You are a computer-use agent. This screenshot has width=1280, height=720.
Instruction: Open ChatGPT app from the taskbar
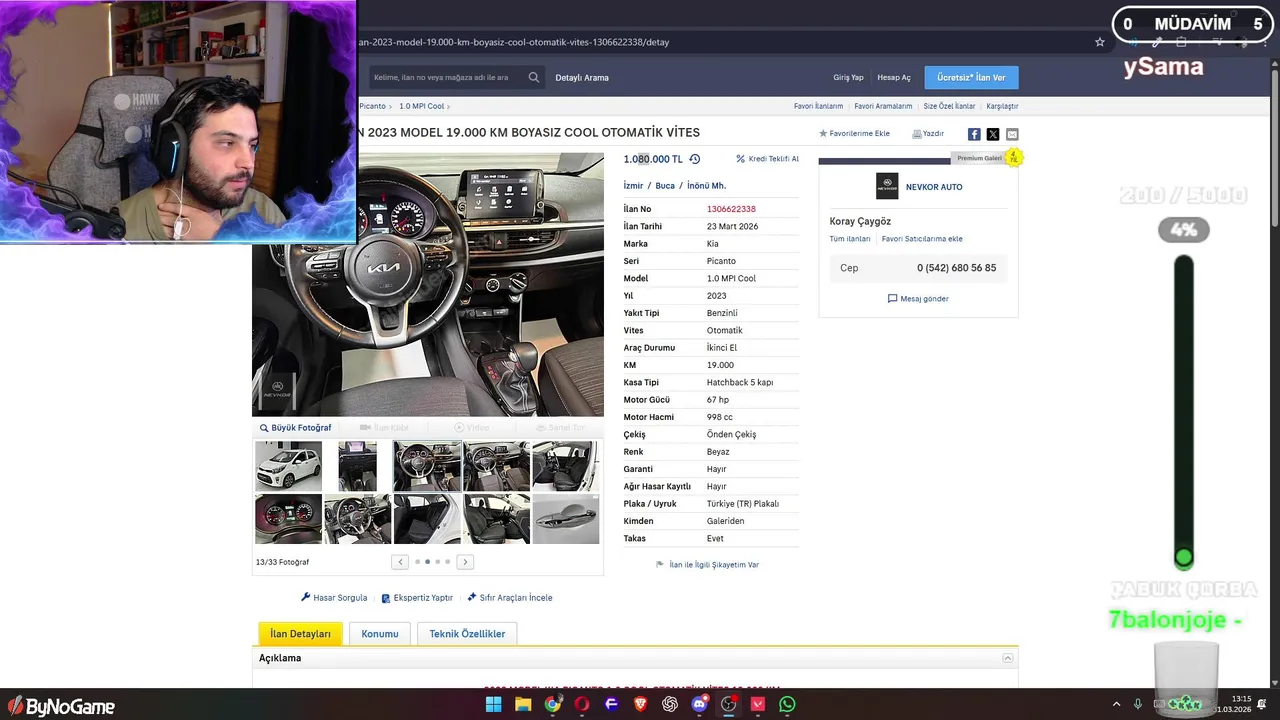(670, 704)
